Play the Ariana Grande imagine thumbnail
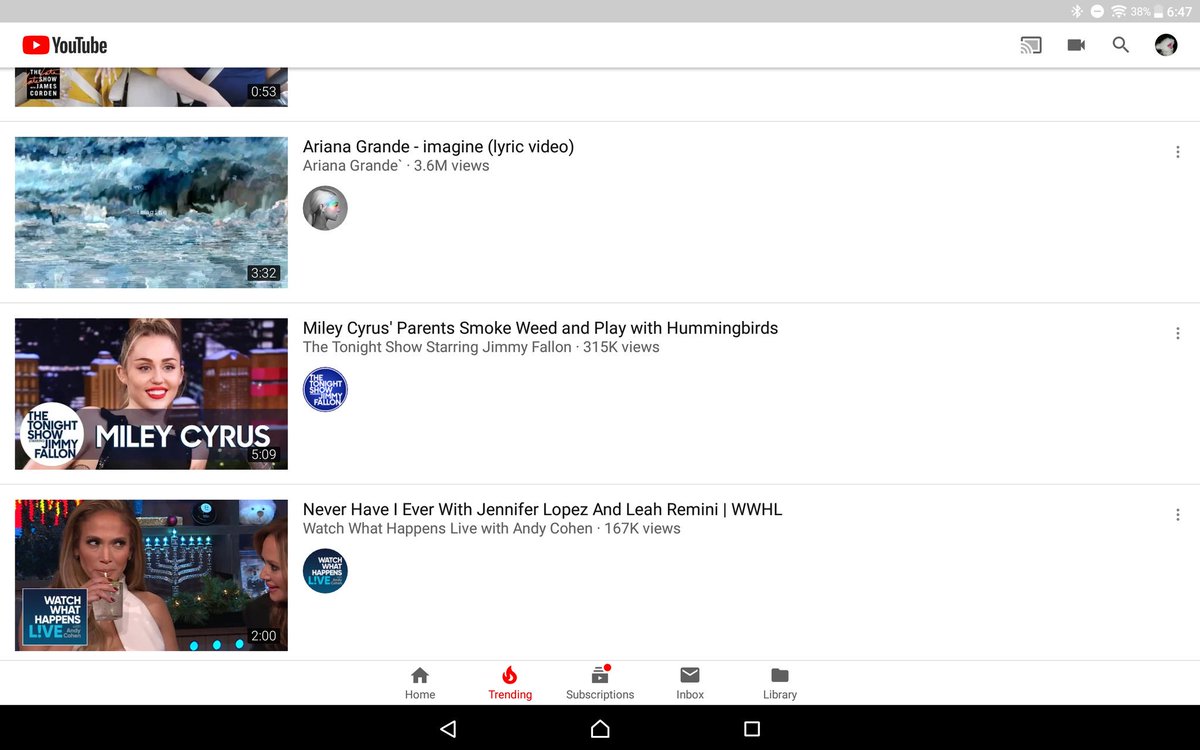 pyautogui.click(x=151, y=213)
